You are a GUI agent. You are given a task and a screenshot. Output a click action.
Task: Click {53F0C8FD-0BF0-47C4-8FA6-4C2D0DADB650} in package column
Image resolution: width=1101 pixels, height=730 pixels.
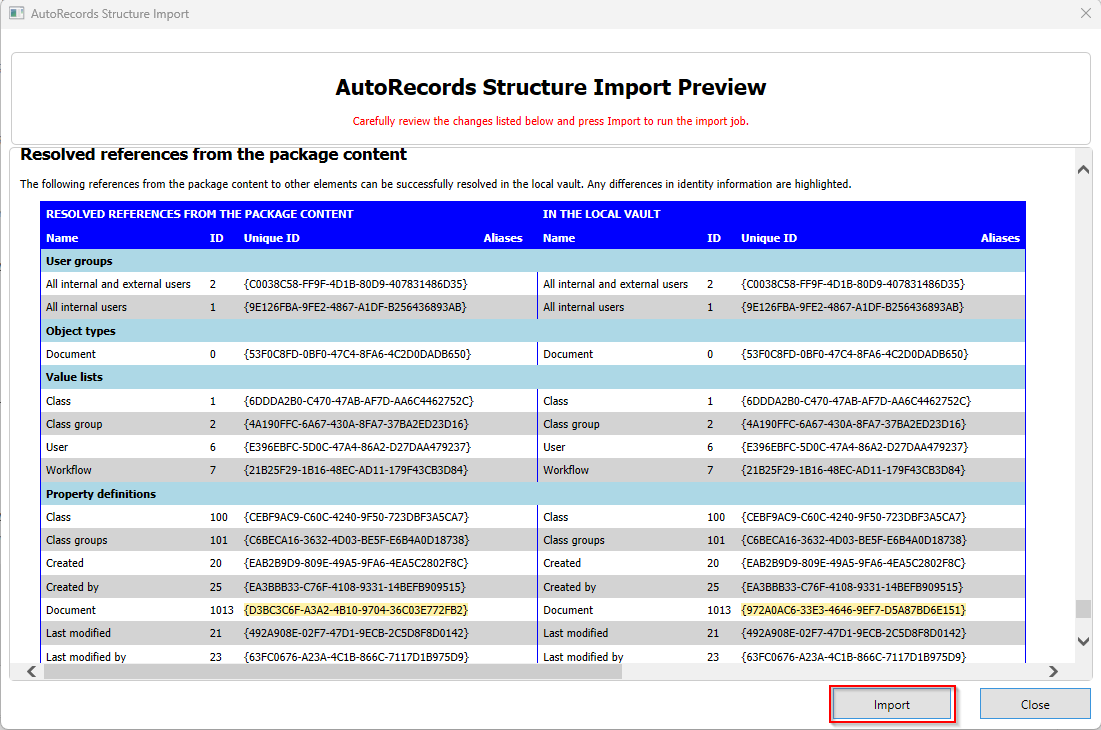click(x=357, y=354)
